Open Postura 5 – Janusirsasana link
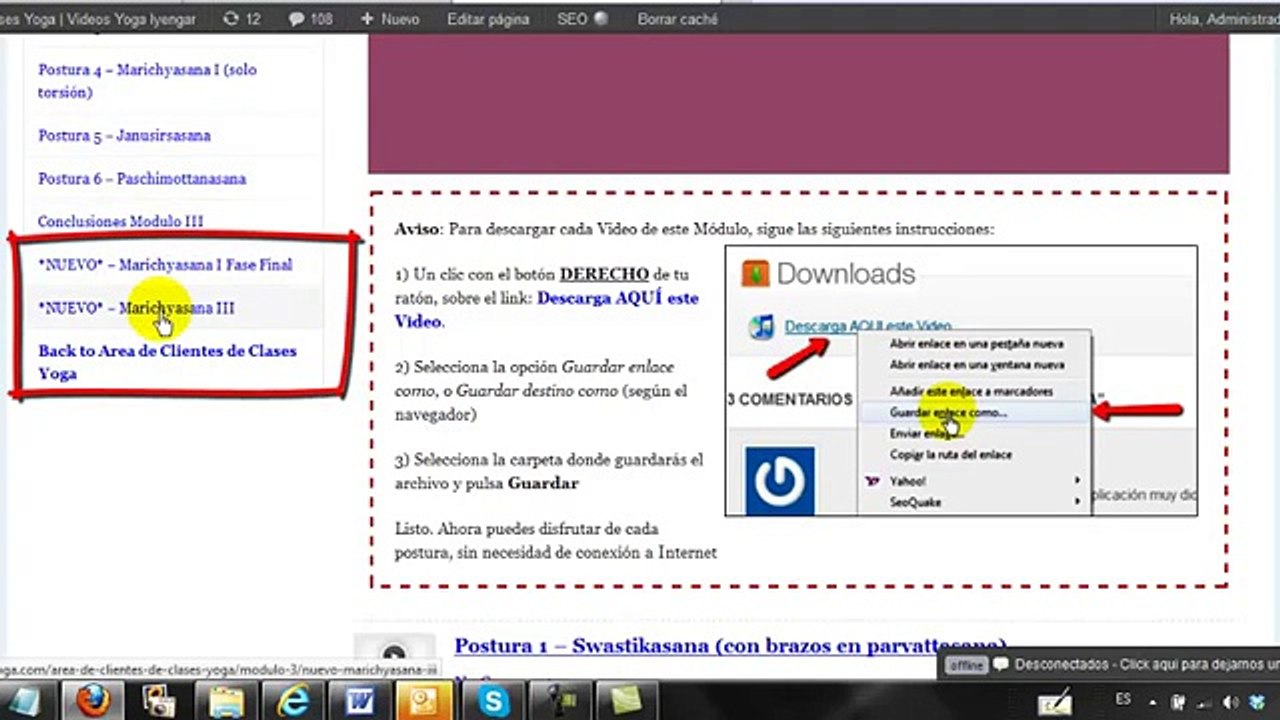The height and width of the screenshot is (720, 1280). click(x=124, y=135)
